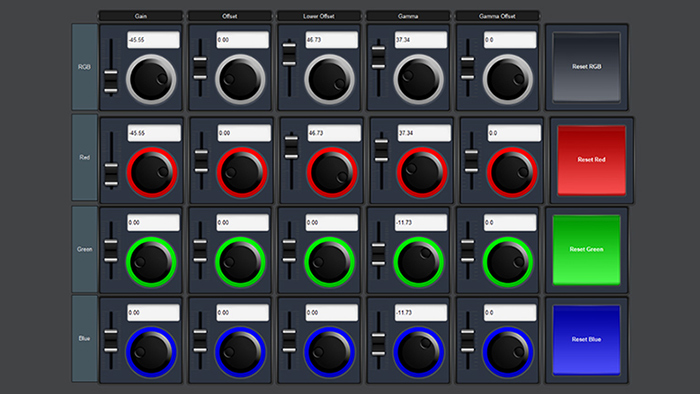Click the Blue Lower Offset rotary knob

click(329, 352)
